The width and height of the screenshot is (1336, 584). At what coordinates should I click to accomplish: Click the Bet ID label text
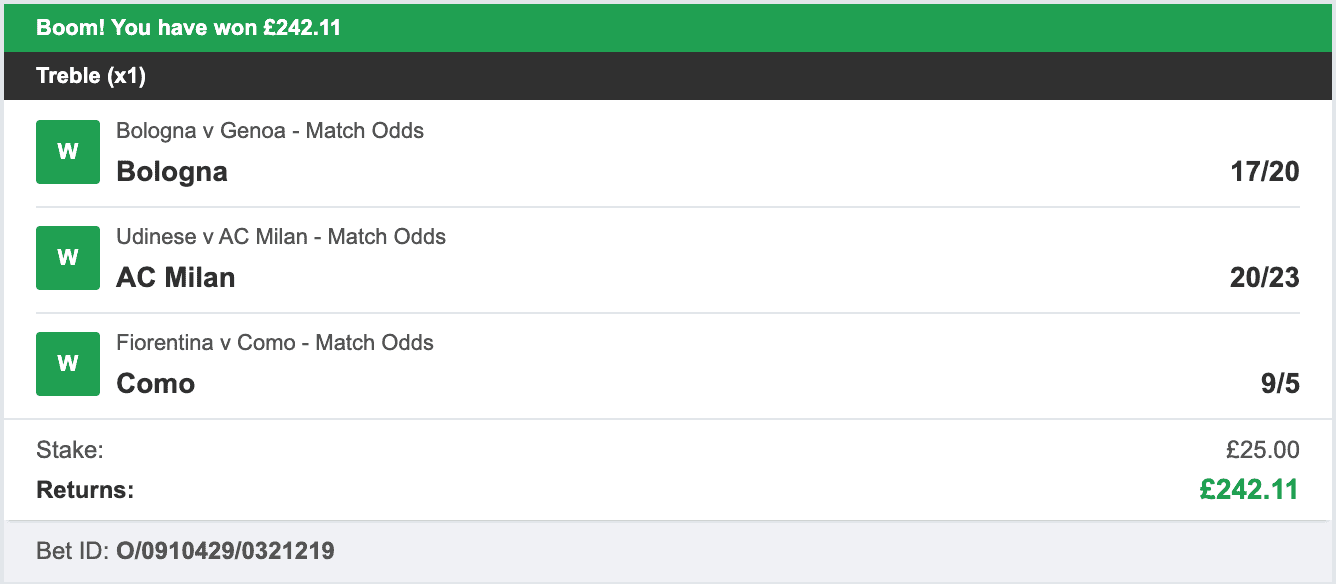coord(73,550)
